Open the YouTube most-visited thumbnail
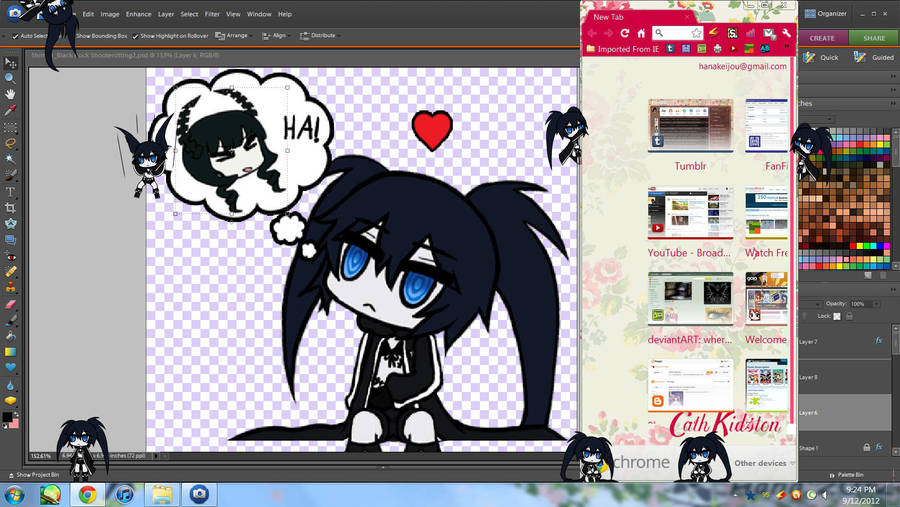900x507 pixels. [x=690, y=213]
